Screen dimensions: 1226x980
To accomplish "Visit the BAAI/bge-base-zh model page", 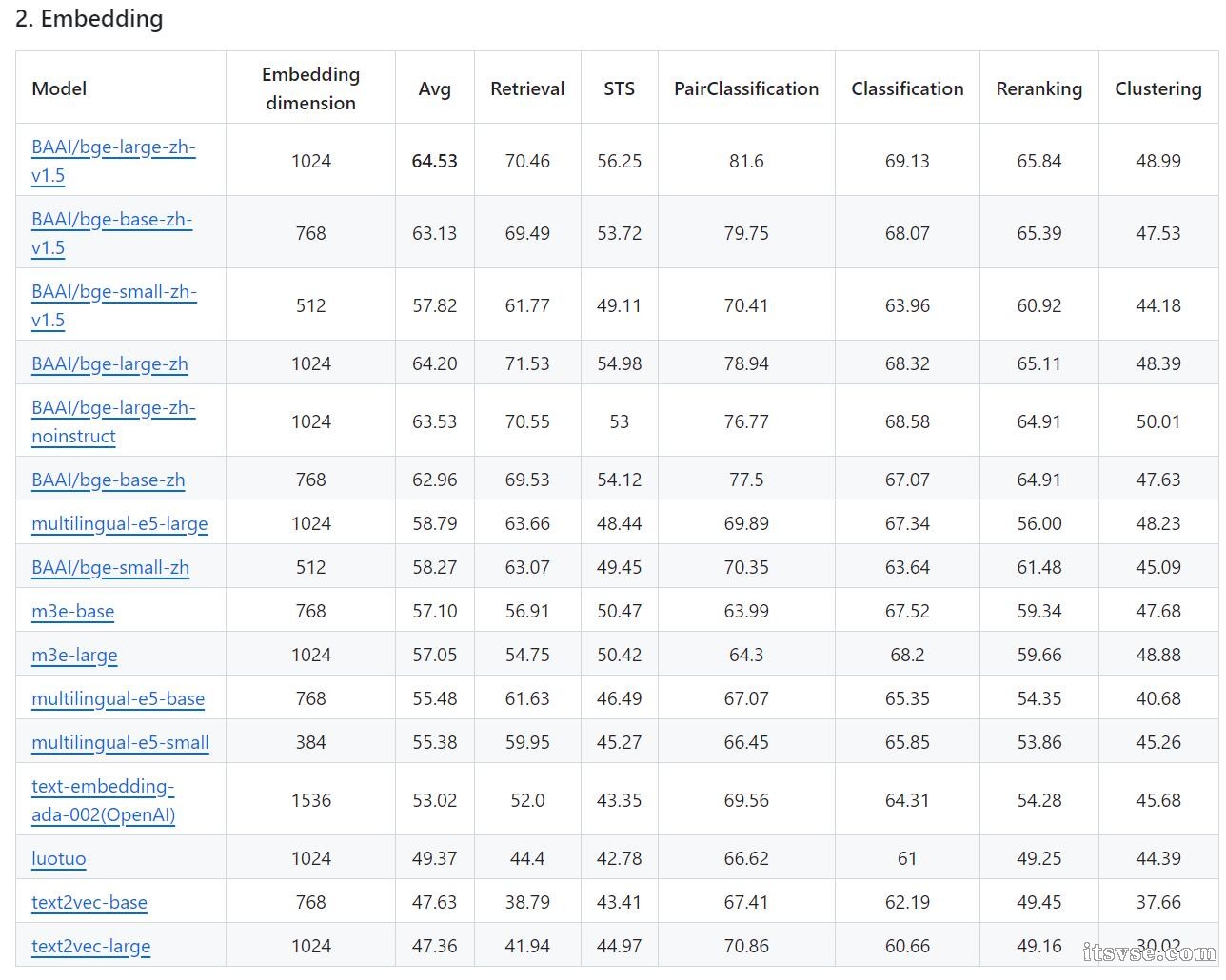I will (109, 480).
